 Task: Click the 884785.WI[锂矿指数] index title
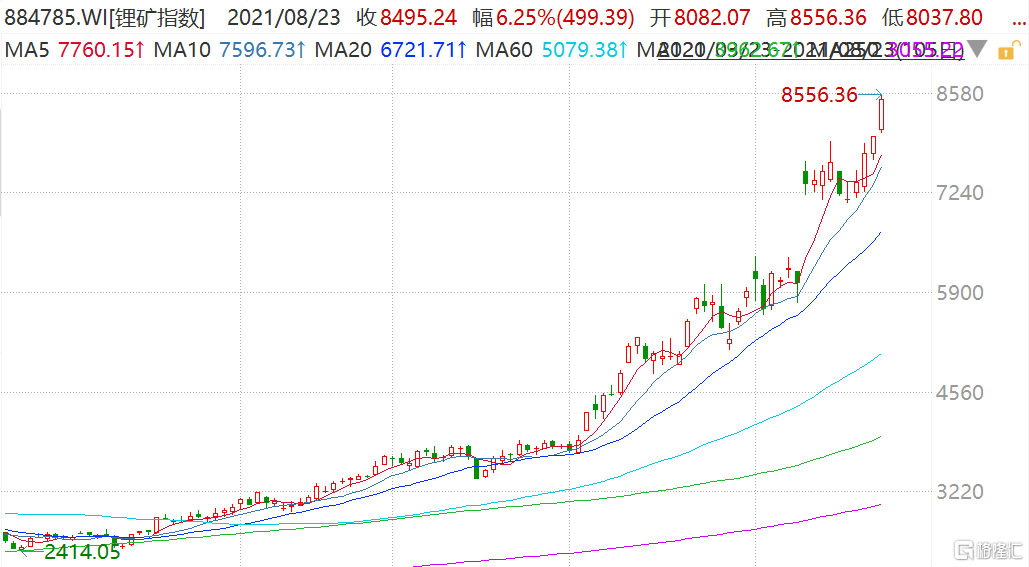104,18
